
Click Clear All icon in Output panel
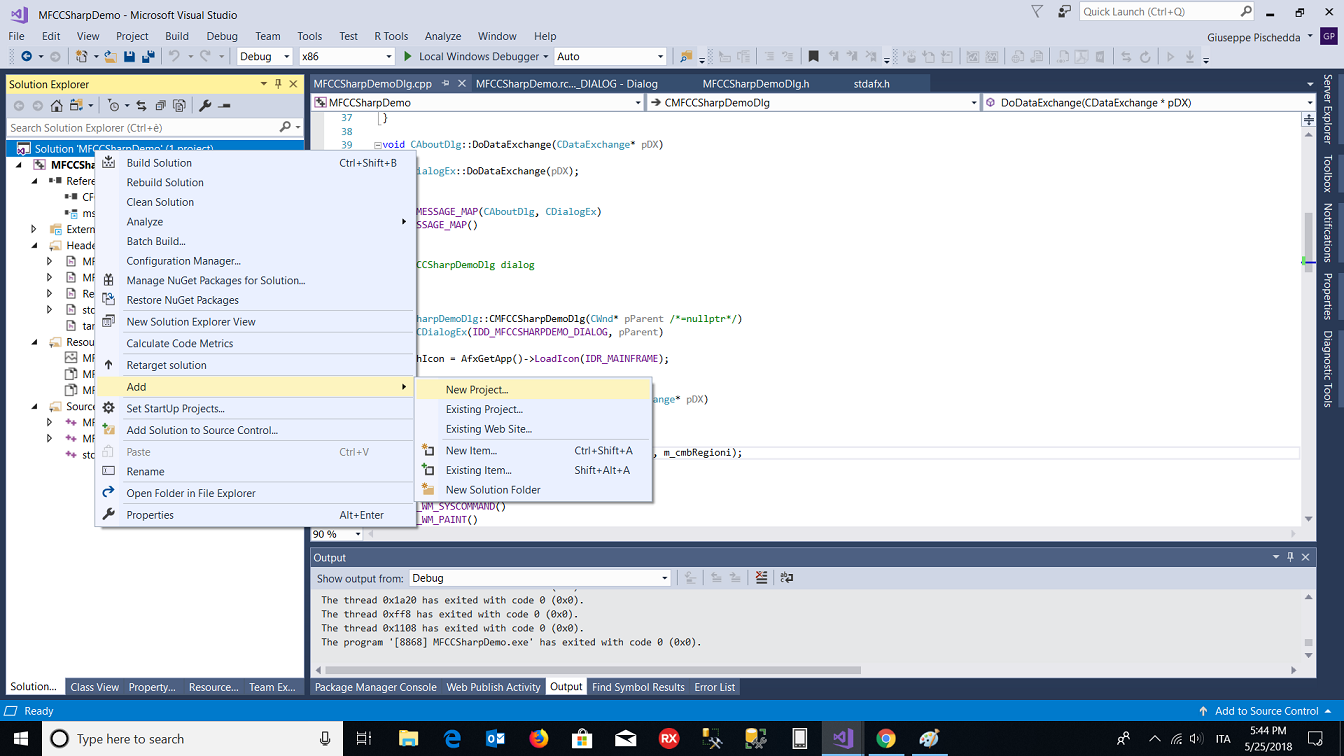pos(762,578)
